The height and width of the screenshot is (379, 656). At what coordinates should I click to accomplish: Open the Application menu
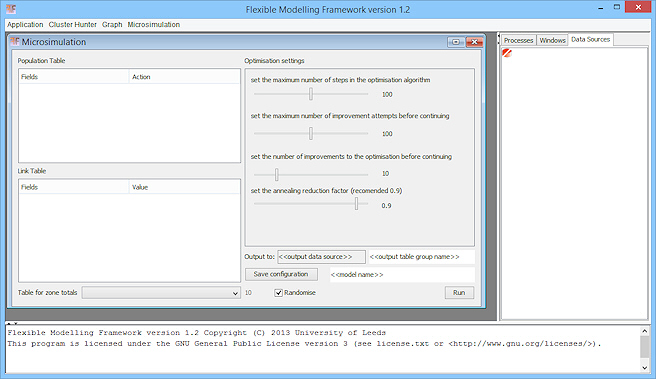click(25, 25)
